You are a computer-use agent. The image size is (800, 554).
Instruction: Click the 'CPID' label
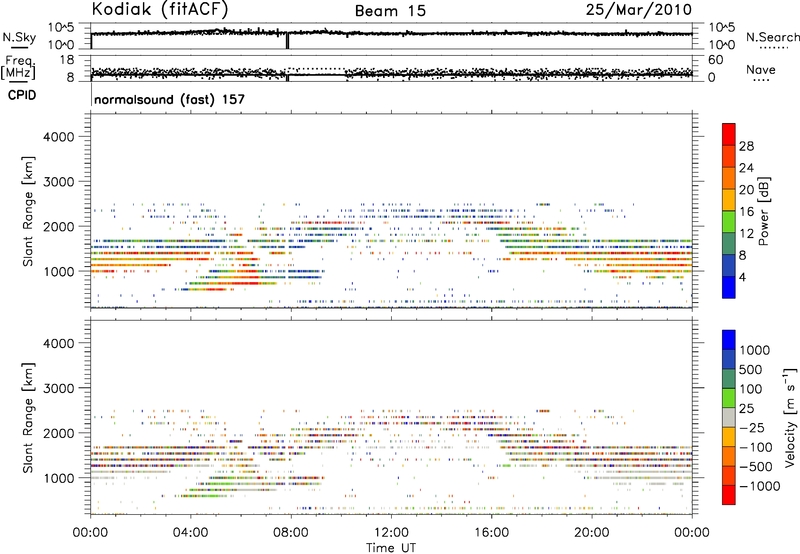point(22,95)
